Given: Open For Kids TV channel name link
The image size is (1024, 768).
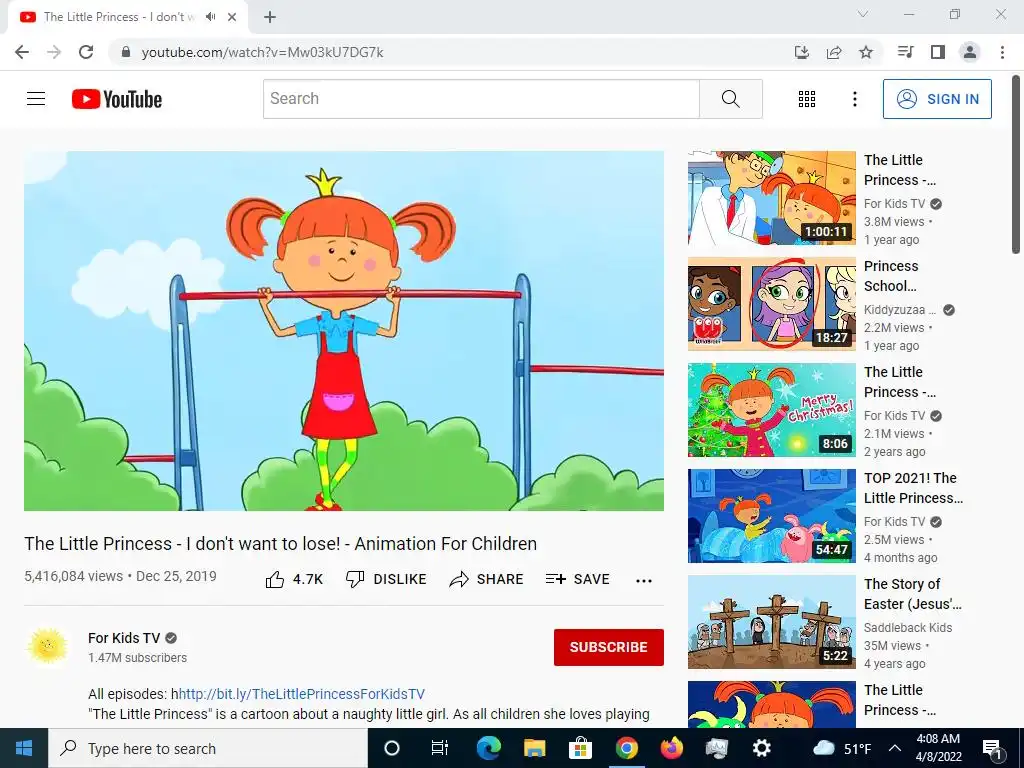Looking at the screenshot, I should point(124,638).
